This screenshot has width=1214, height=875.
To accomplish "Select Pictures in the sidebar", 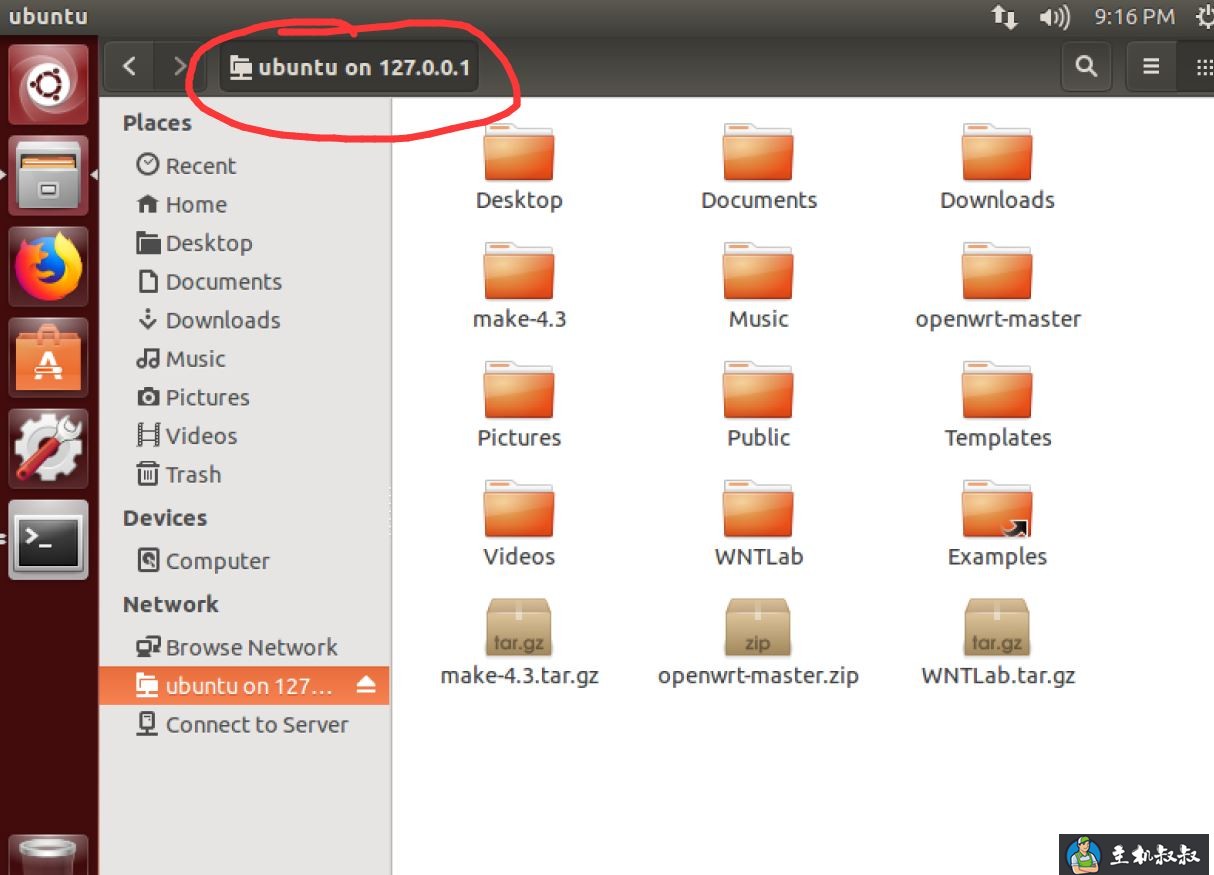I will click(244, 397).
